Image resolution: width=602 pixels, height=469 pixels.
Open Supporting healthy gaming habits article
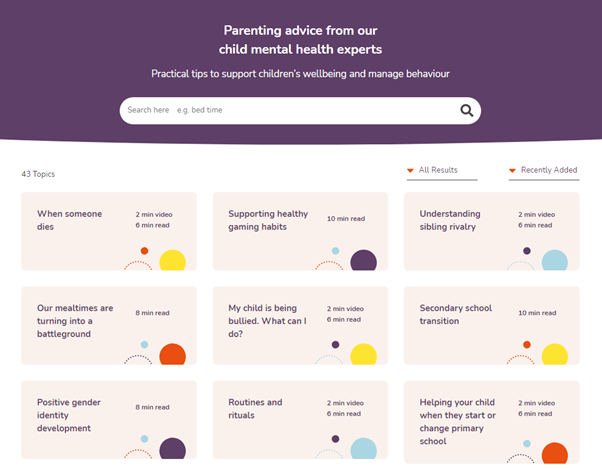pos(300,231)
